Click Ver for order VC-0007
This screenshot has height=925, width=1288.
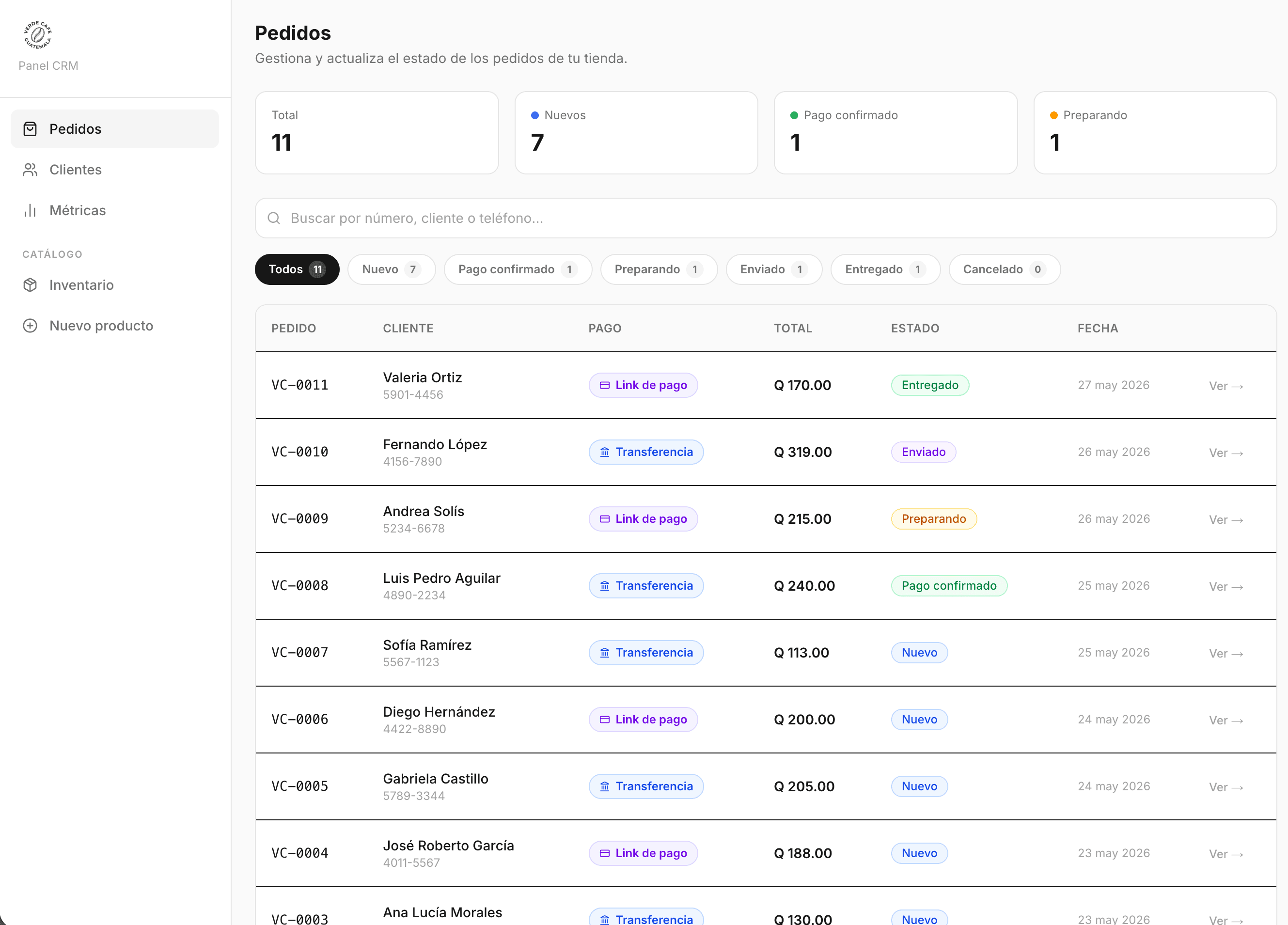click(x=1226, y=654)
